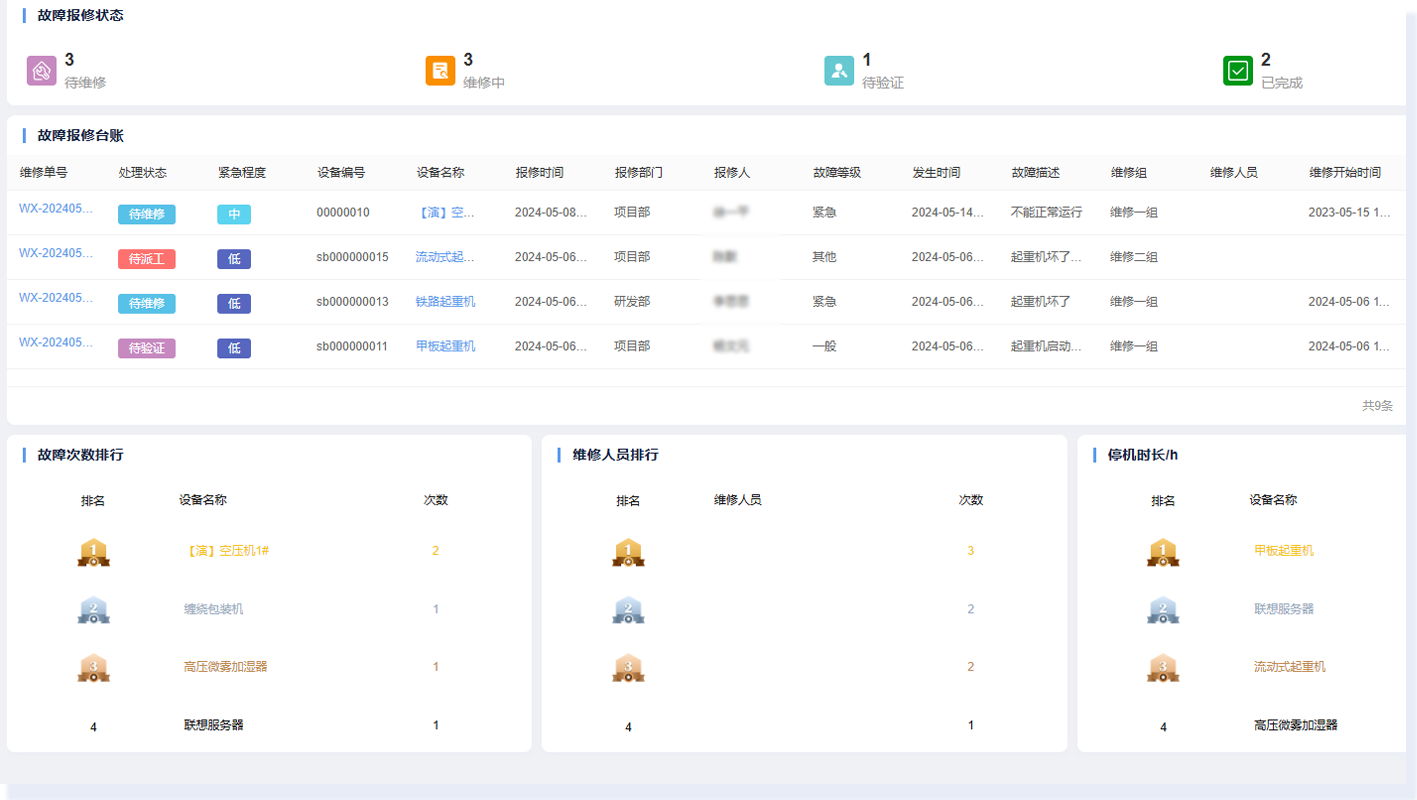Select the 不能正常运行 fault description cell
The height and width of the screenshot is (800, 1417).
pyautogui.click(x=1047, y=212)
